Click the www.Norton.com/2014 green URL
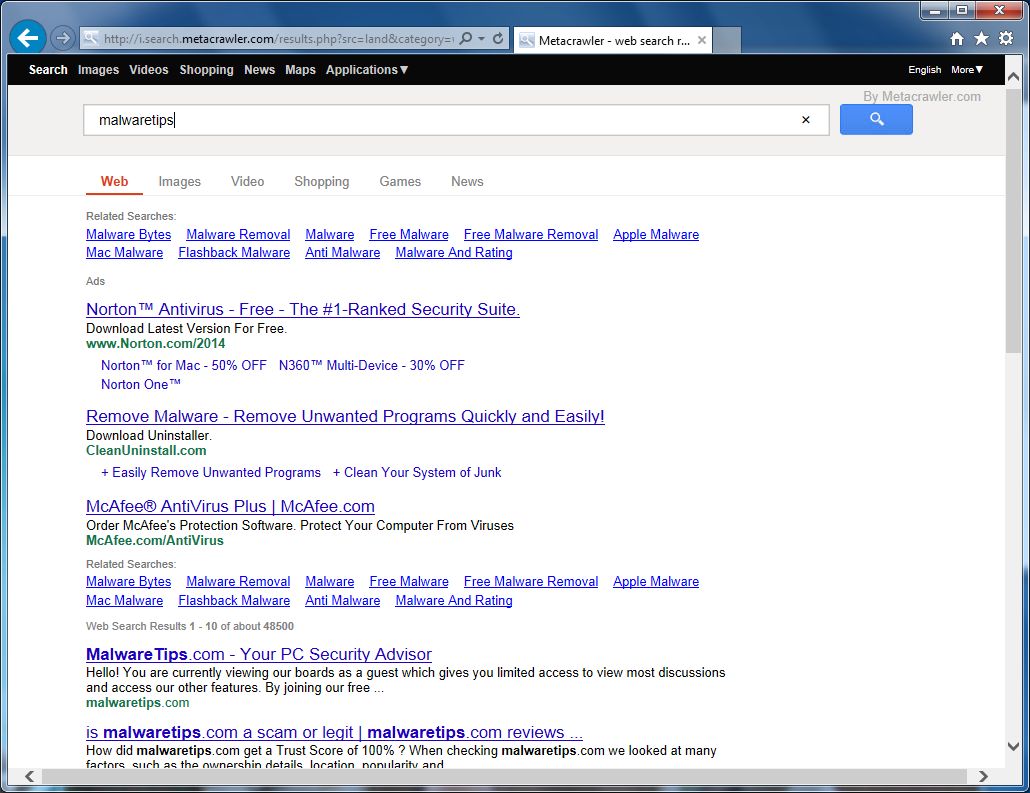The image size is (1030, 793). (156, 343)
